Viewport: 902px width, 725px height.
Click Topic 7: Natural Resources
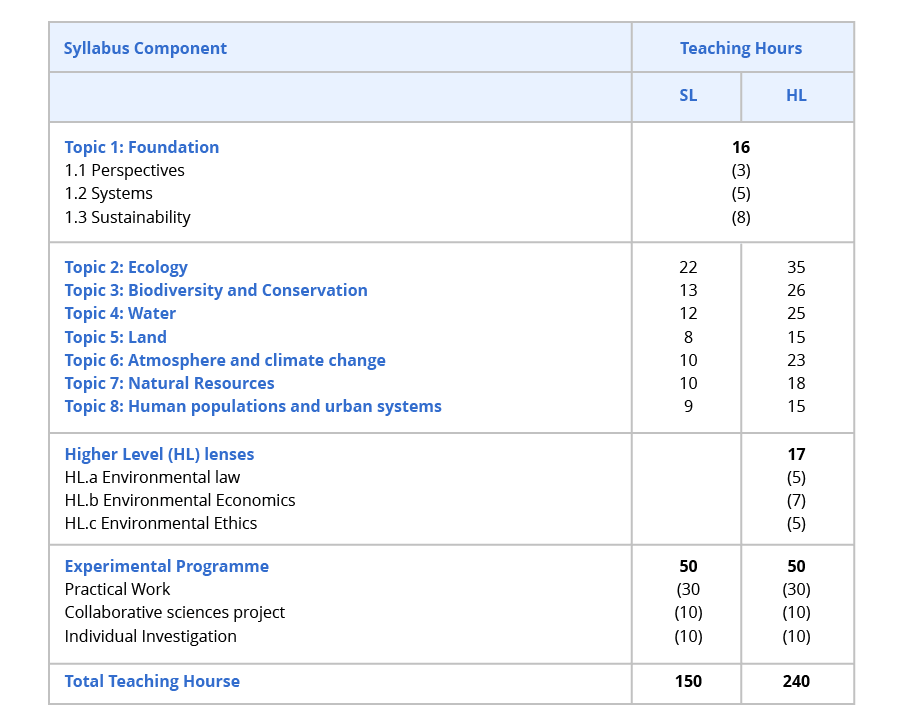point(169,383)
